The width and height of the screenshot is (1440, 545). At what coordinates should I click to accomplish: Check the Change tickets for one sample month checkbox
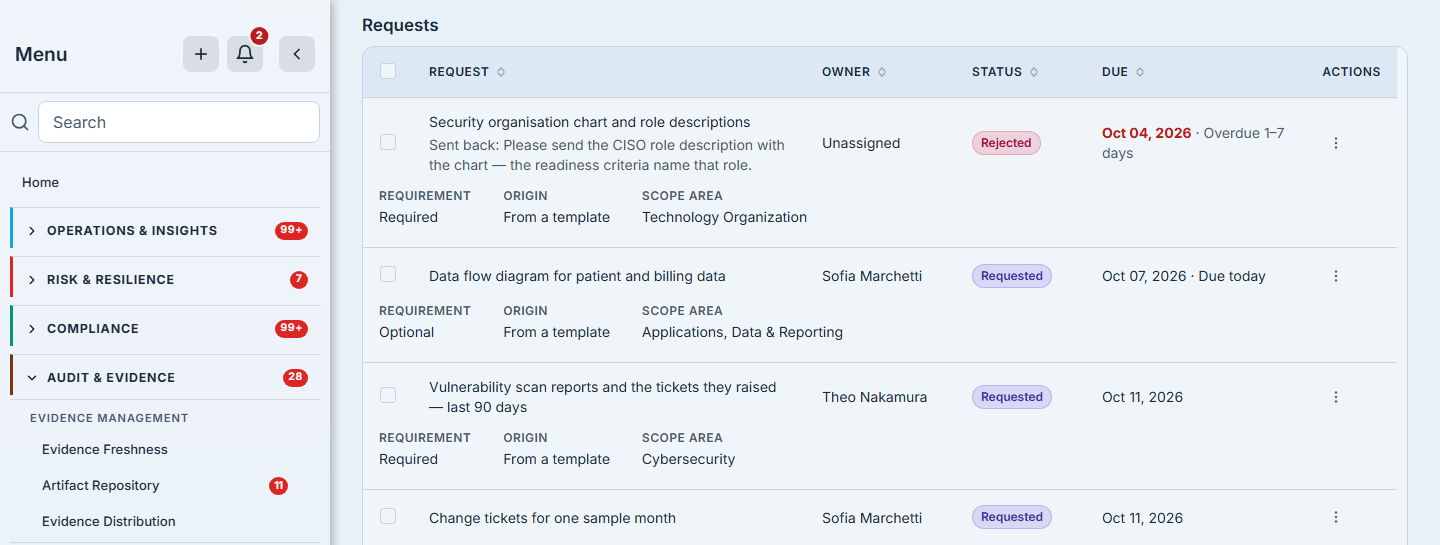tap(388, 516)
